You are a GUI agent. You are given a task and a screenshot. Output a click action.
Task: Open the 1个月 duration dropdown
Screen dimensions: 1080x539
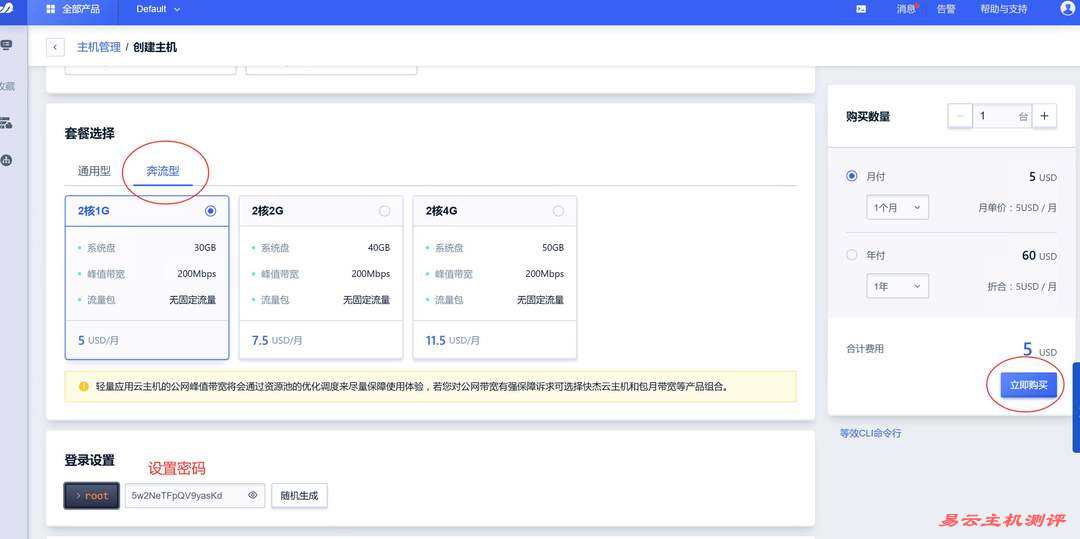click(x=897, y=208)
